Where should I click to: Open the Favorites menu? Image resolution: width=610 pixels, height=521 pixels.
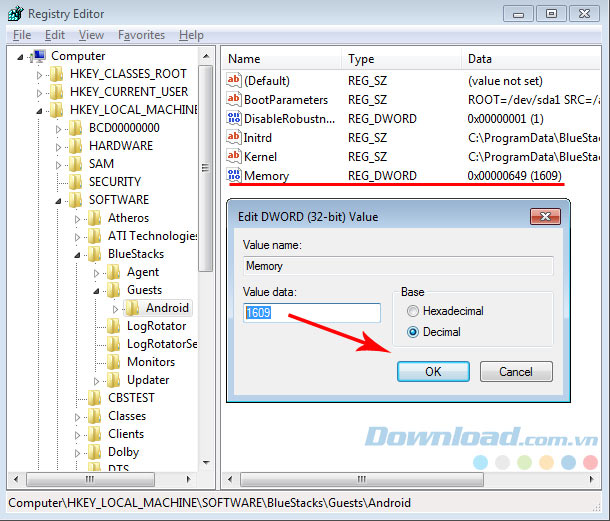(x=141, y=35)
